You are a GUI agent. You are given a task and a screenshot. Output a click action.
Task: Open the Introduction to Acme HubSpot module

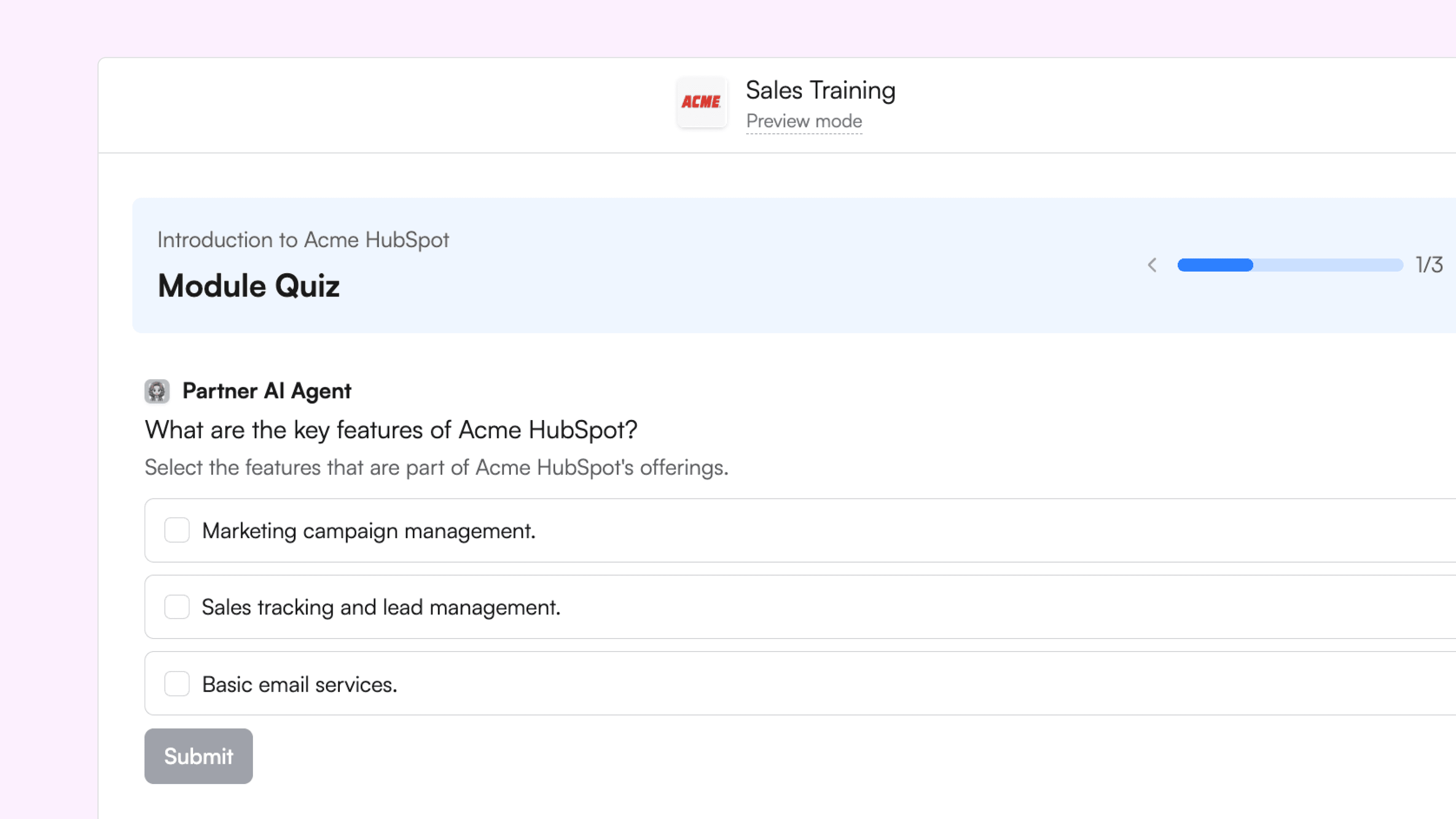pos(303,239)
